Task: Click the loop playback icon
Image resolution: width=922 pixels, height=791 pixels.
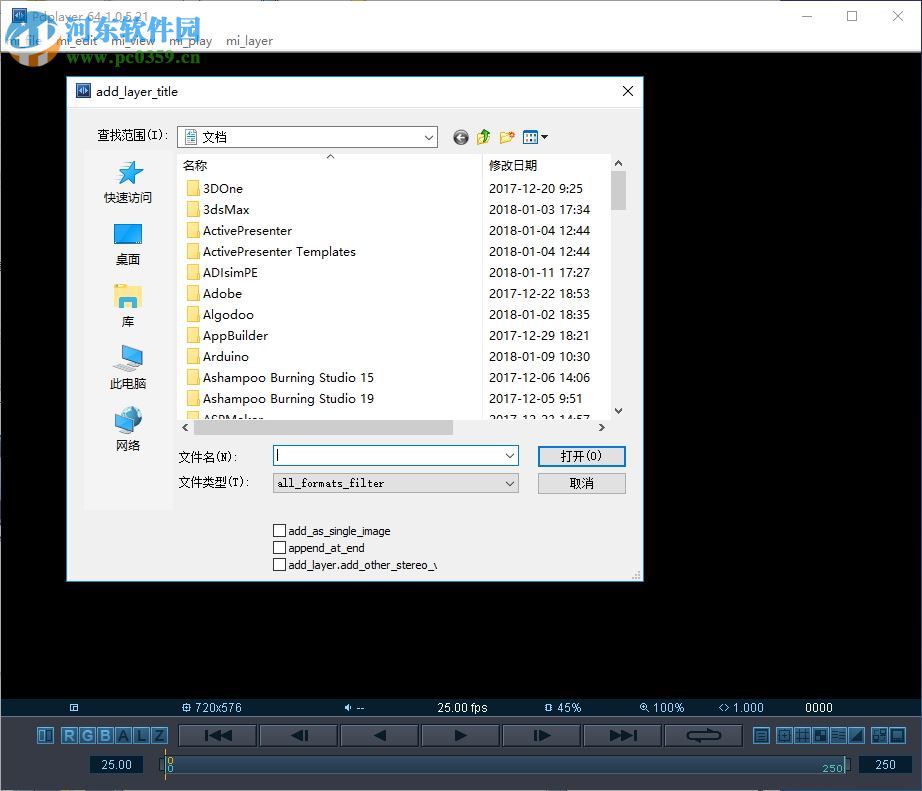Action: tap(702, 735)
